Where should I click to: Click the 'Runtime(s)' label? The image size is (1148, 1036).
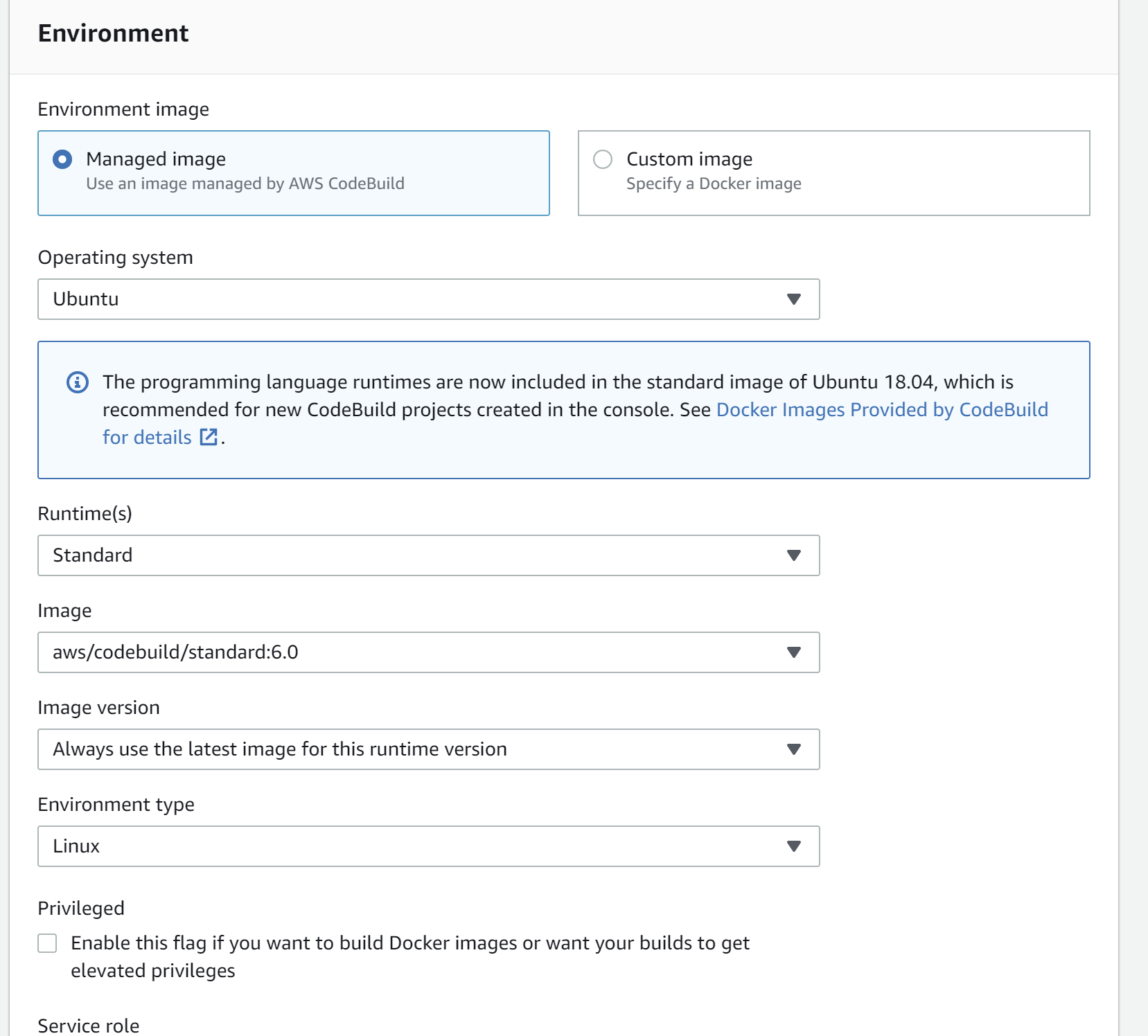[85, 514]
